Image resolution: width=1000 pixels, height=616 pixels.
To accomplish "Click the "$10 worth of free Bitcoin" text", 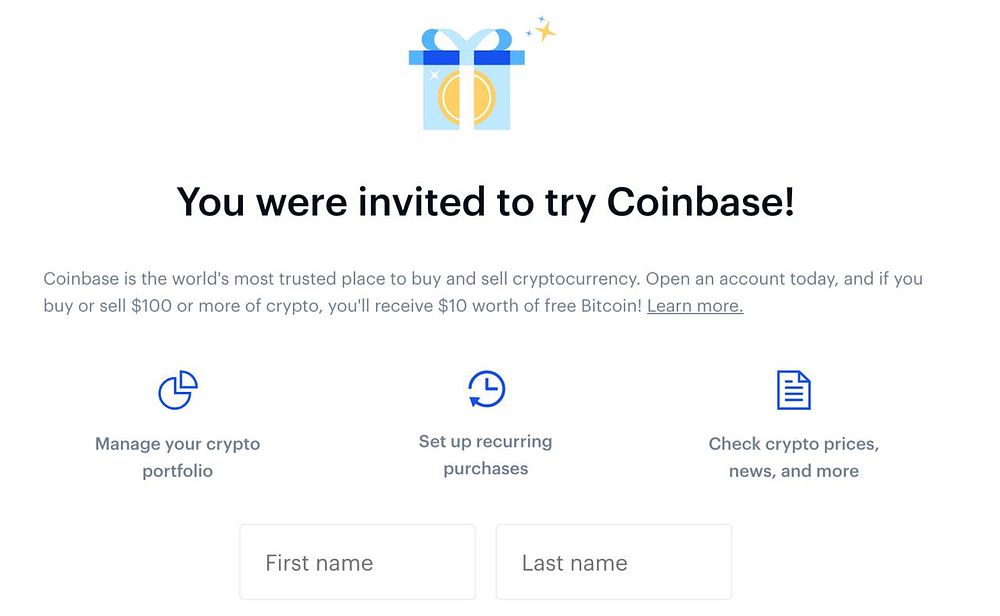I will click(x=539, y=306).
